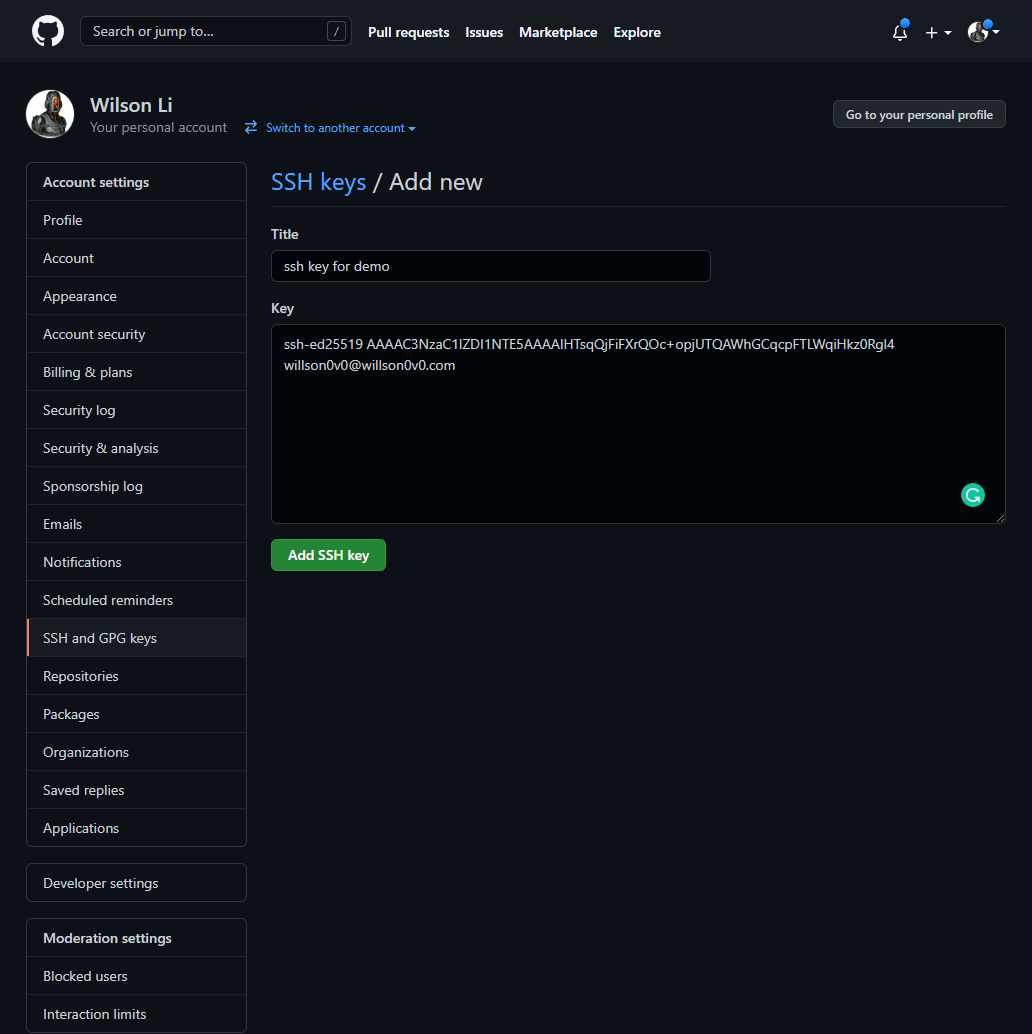
Task: Click the GitHub logo icon
Action: (48, 31)
